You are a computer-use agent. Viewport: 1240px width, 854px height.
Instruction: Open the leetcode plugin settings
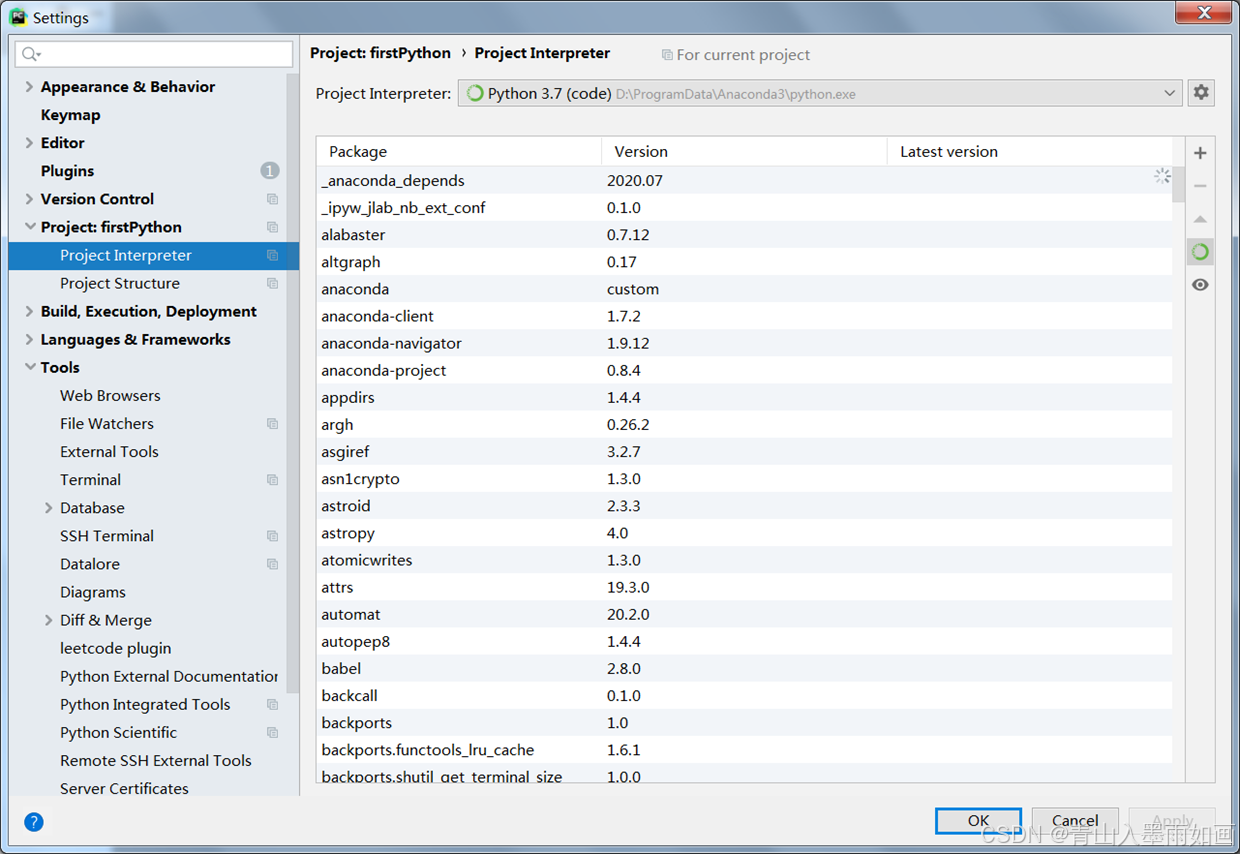[x=115, y=648]
